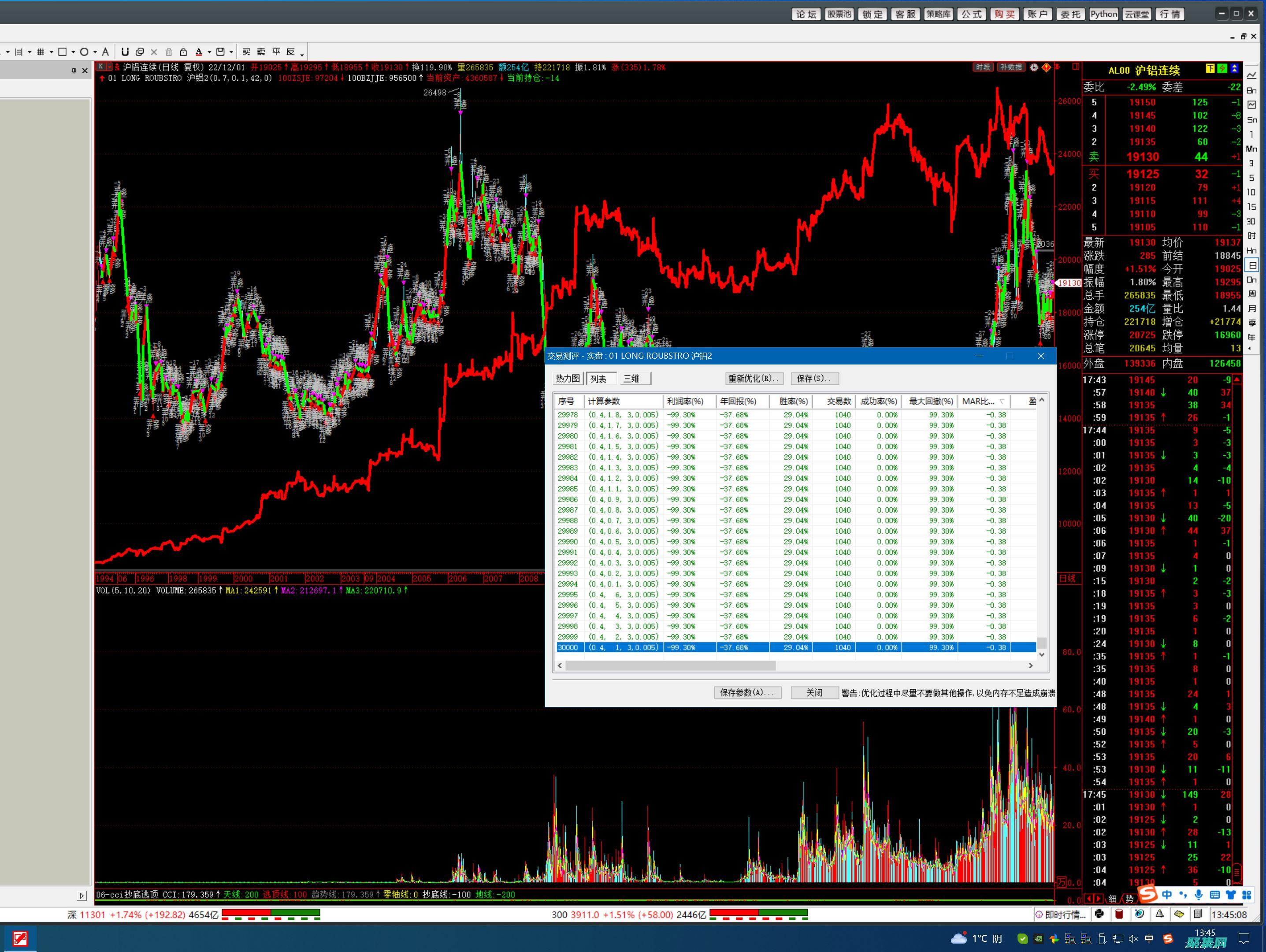Click the 保存(S).. button
The height and width of the screenshot is (952, 1266).
[814, 379]
